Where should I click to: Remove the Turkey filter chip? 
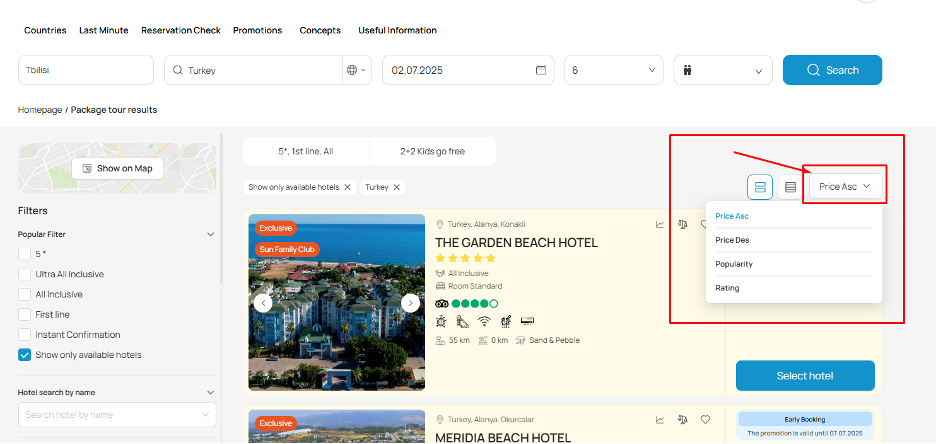coord(396,187)
